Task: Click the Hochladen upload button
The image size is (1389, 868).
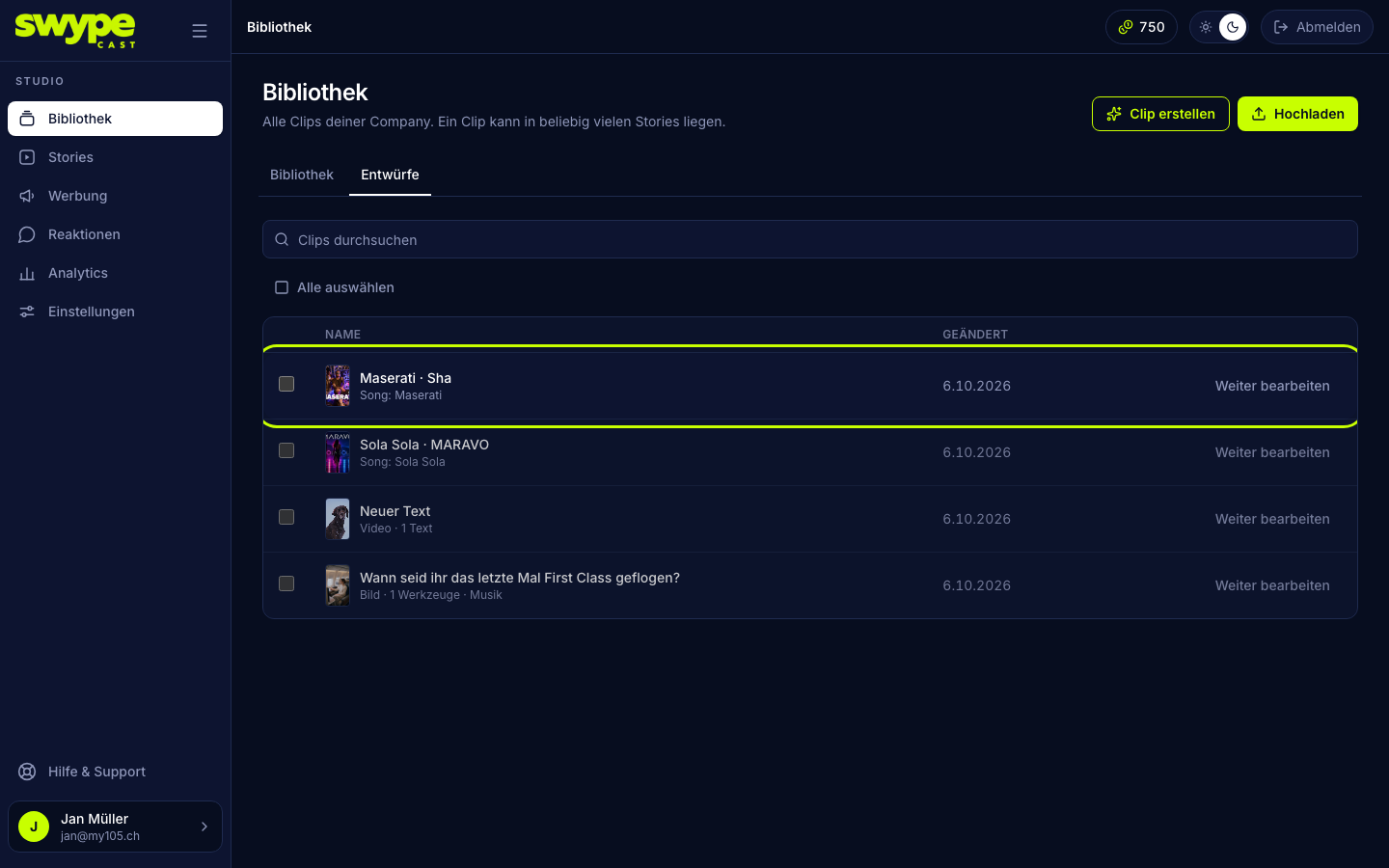Action: point(1297,114)
